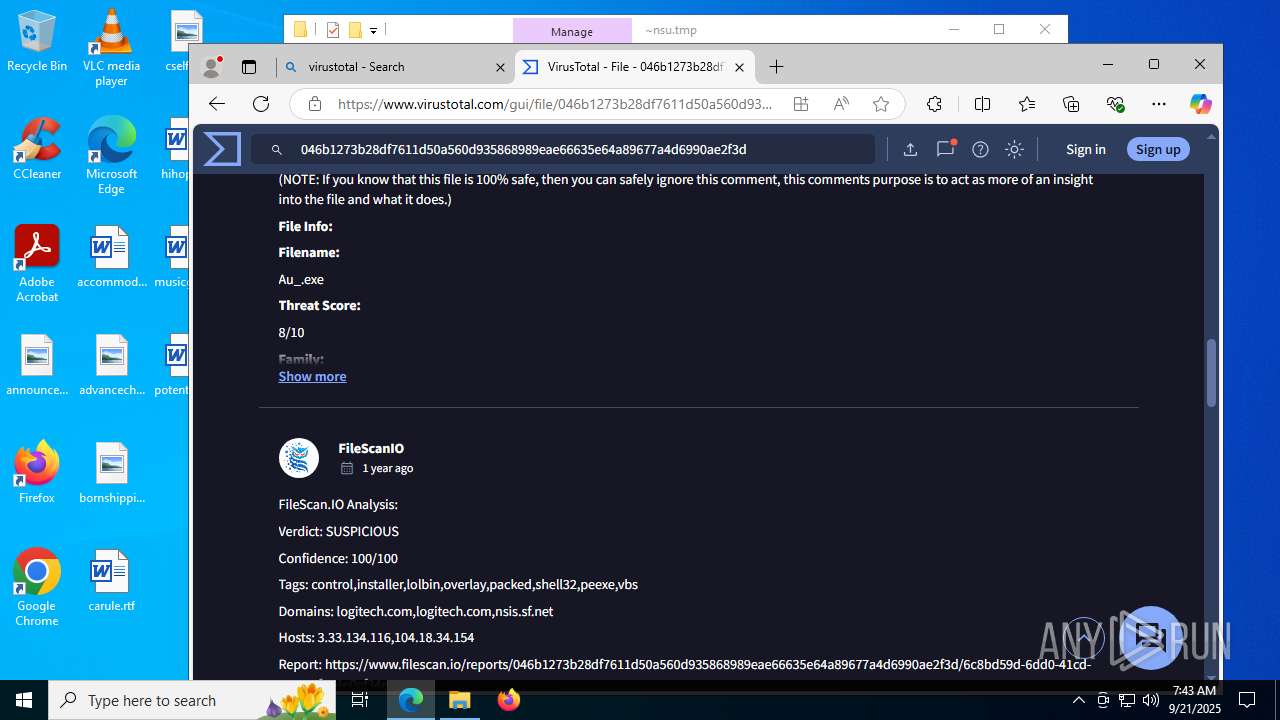Click the Sign in link
The height and width of the screenshot is (720, 1280).
pos(1085,149)
